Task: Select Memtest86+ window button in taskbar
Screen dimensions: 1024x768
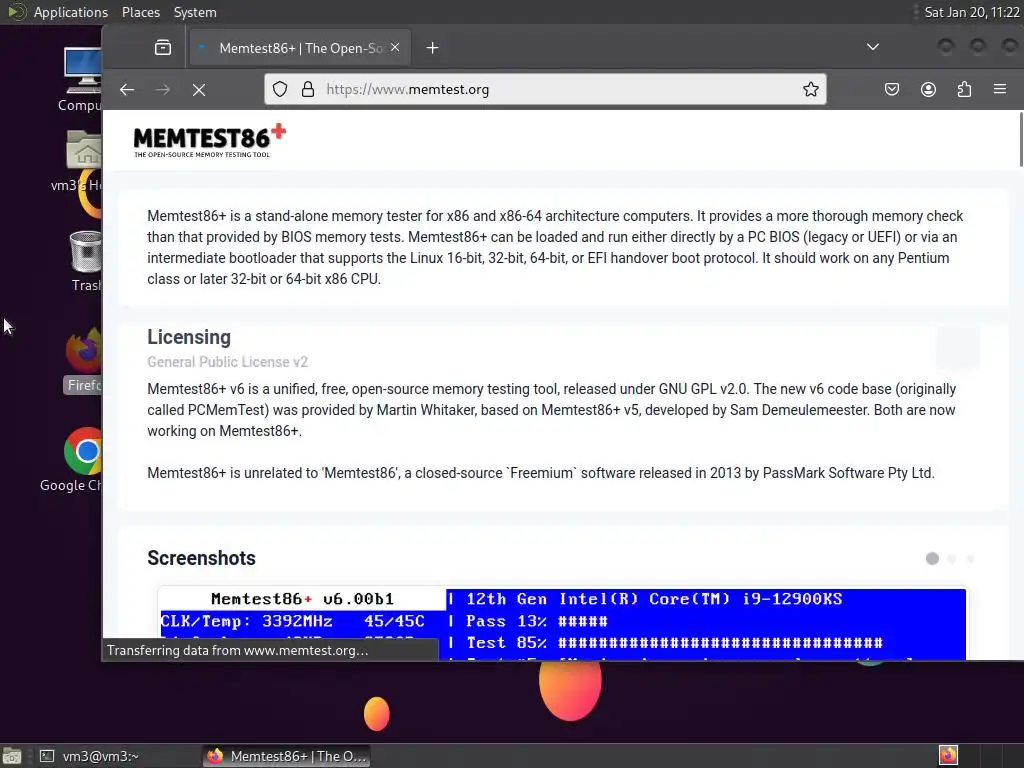Action: pos(287,756)
